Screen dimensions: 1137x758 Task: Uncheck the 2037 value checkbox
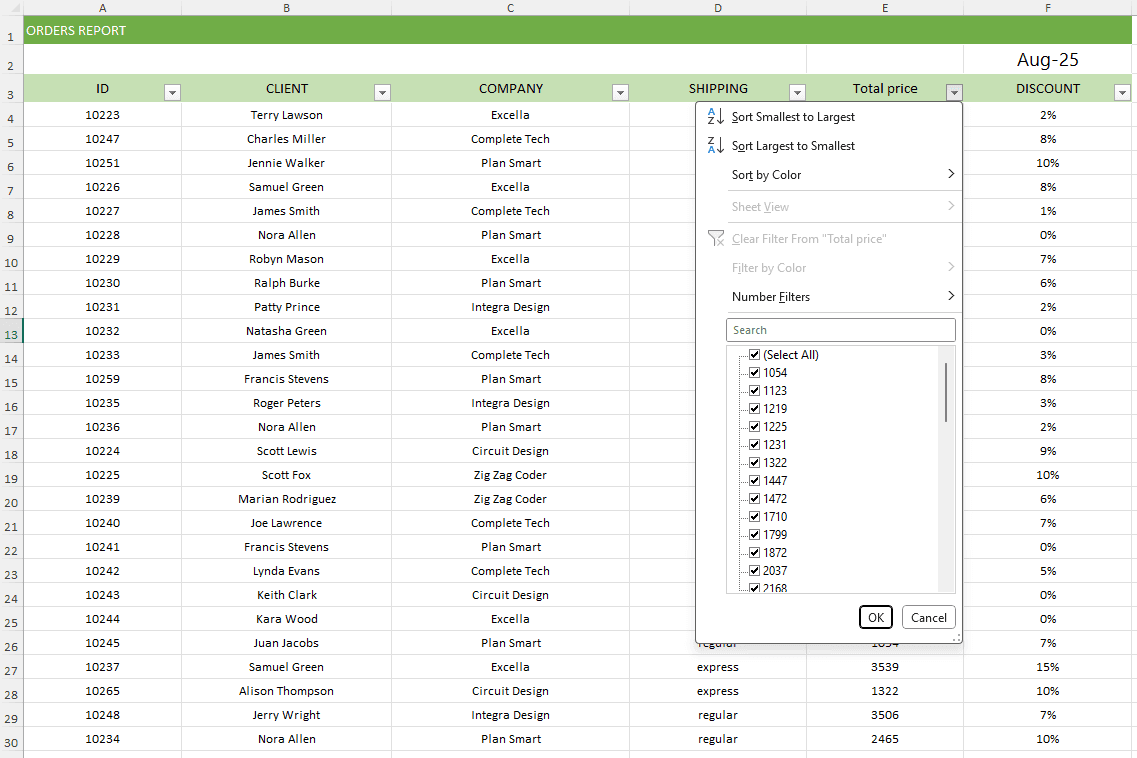pos(754,570)
